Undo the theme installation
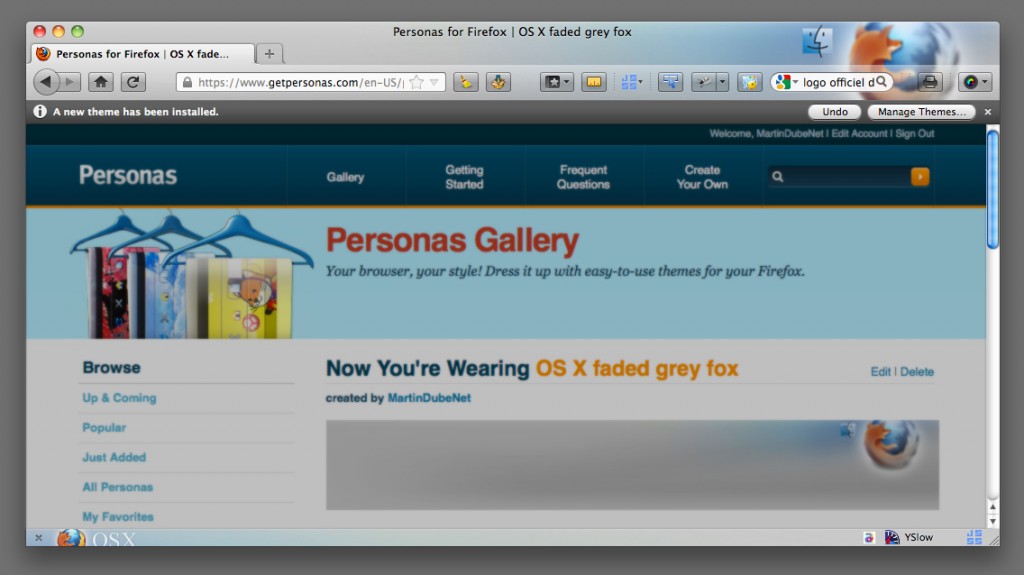 (x=835, y=112)
